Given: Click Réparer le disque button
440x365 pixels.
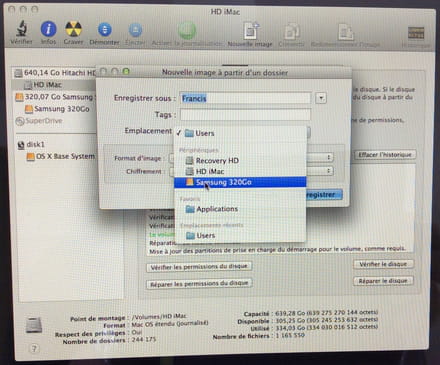Looking at the screenshot, I should pos(383,281).
